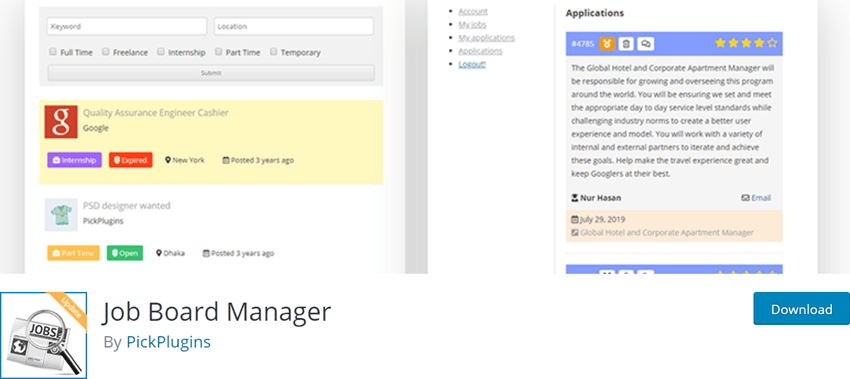Image resolution: width=850 pixels, height=379 pixels.
Task: Click calendar icon on PSD designer posting
Action: 206,253
